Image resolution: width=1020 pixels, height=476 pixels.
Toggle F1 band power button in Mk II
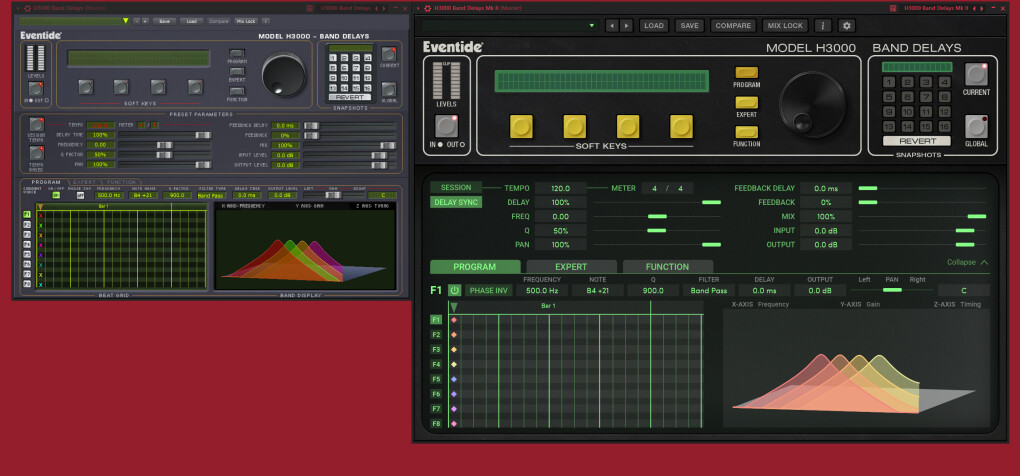click(454, 290)
